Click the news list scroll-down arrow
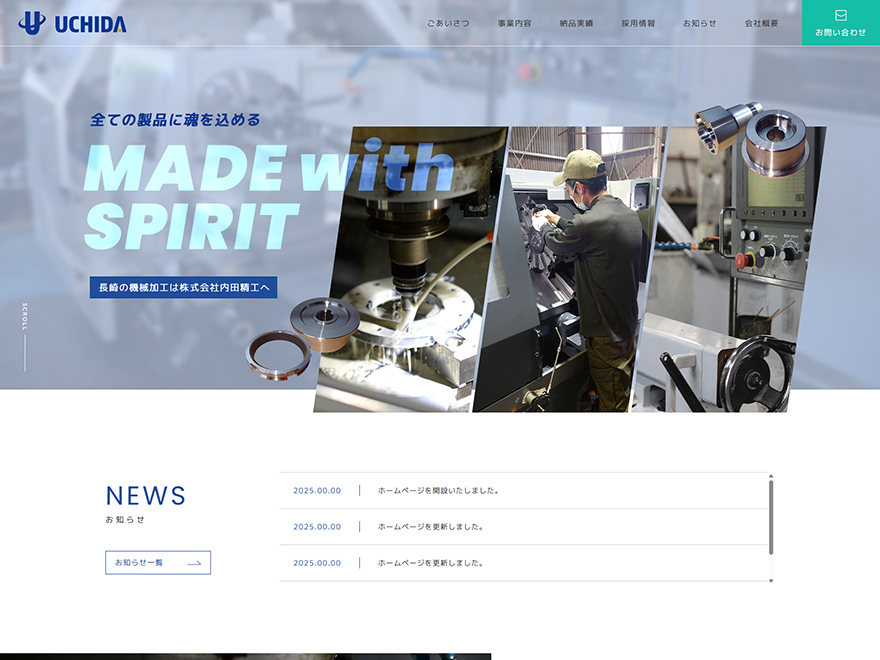This screenshot has height=660, width=880. 770,580
